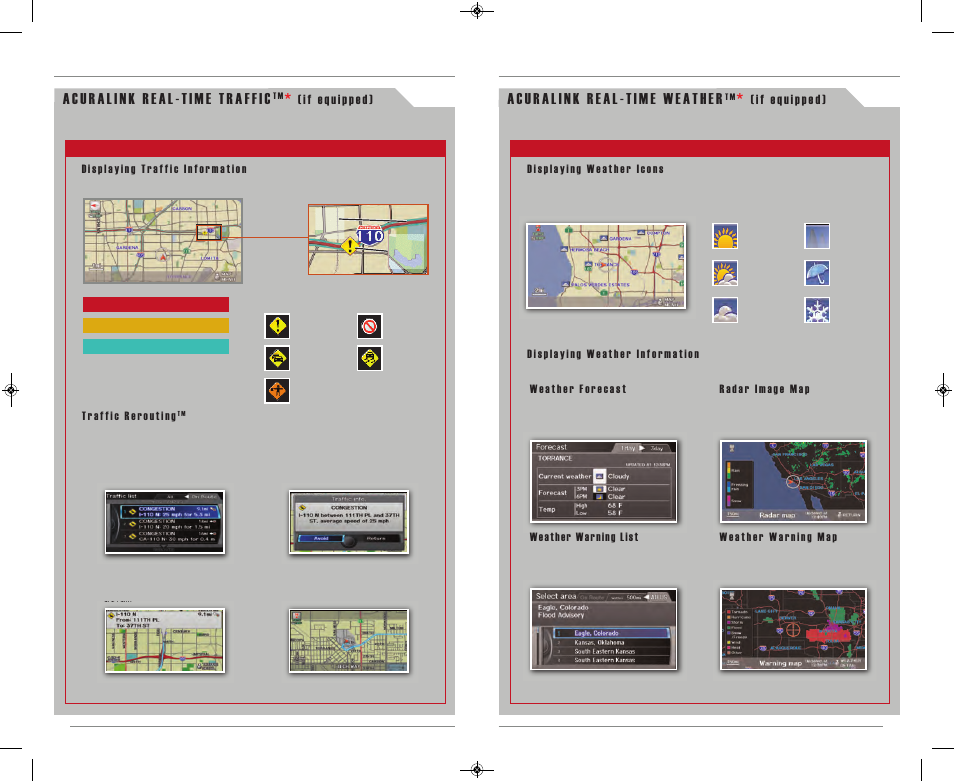The image size is (954, 781).
Task: Select CA-110 N 30 mph congestion row
Action: 170,536
